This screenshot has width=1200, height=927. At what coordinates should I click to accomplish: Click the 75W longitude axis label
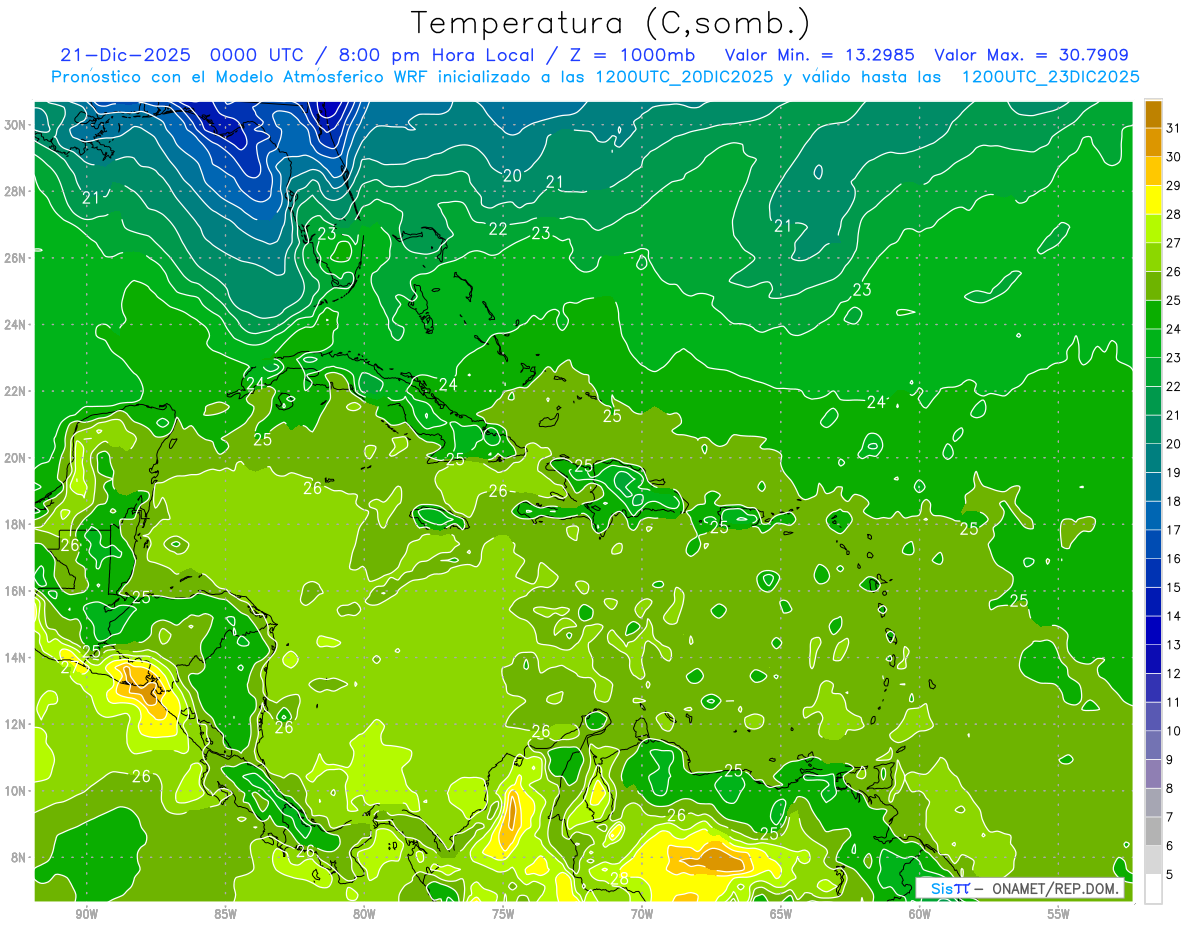(x=503, y=914)
